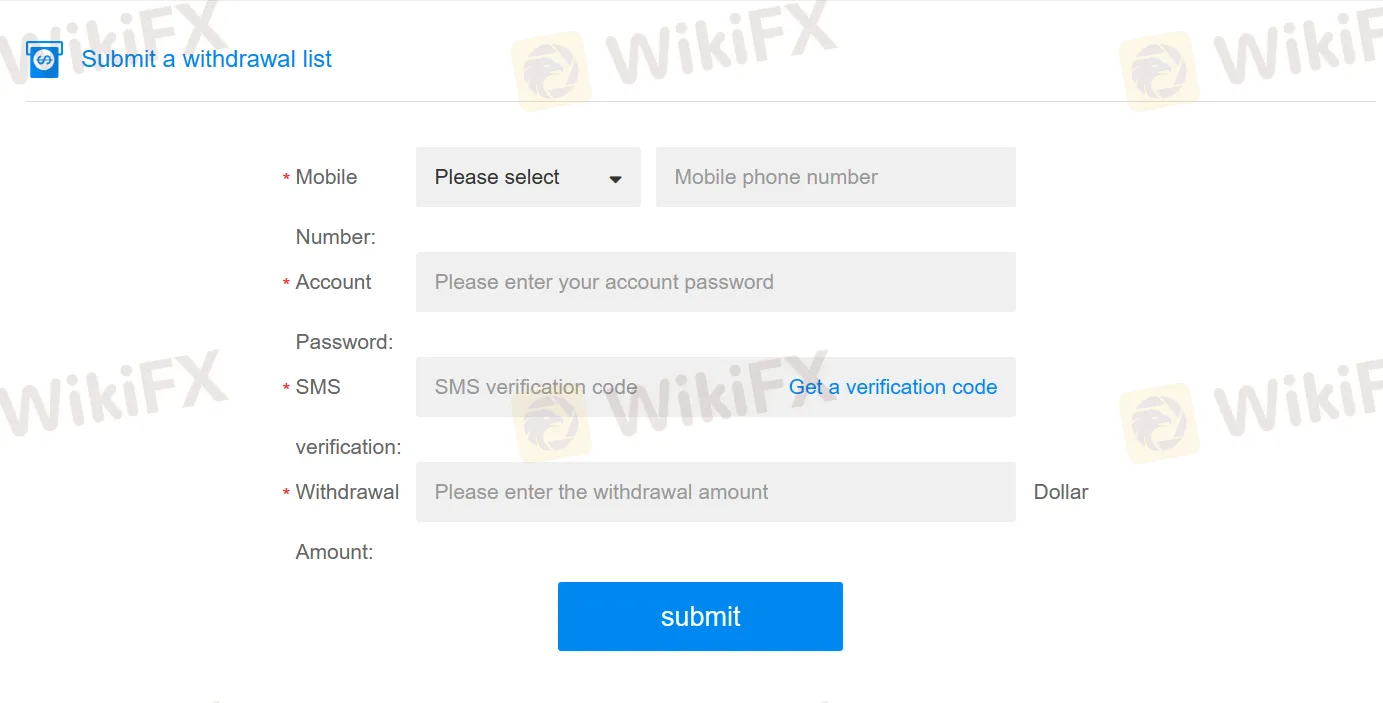The width and height of the screenshot is (1383, 703).
Task: Click "Get a verification code" link
Action: (x=892, y=387)
